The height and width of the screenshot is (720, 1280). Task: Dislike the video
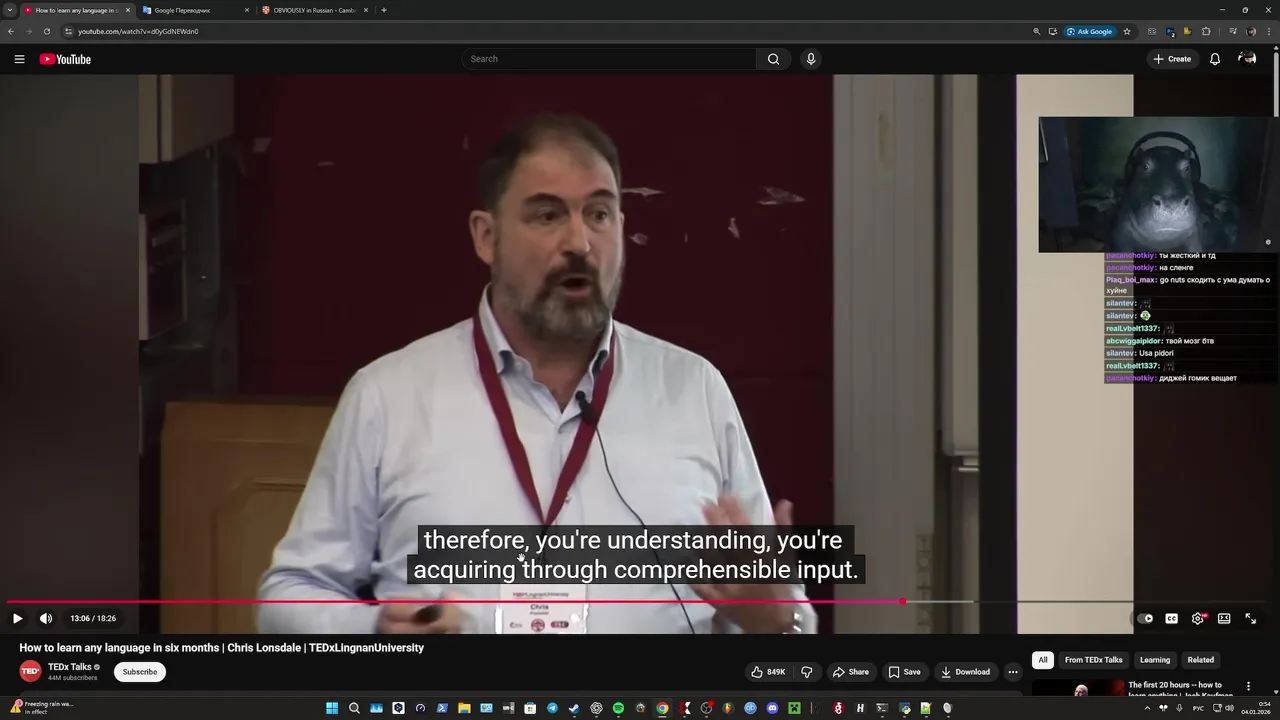click(x=807, y=672)
